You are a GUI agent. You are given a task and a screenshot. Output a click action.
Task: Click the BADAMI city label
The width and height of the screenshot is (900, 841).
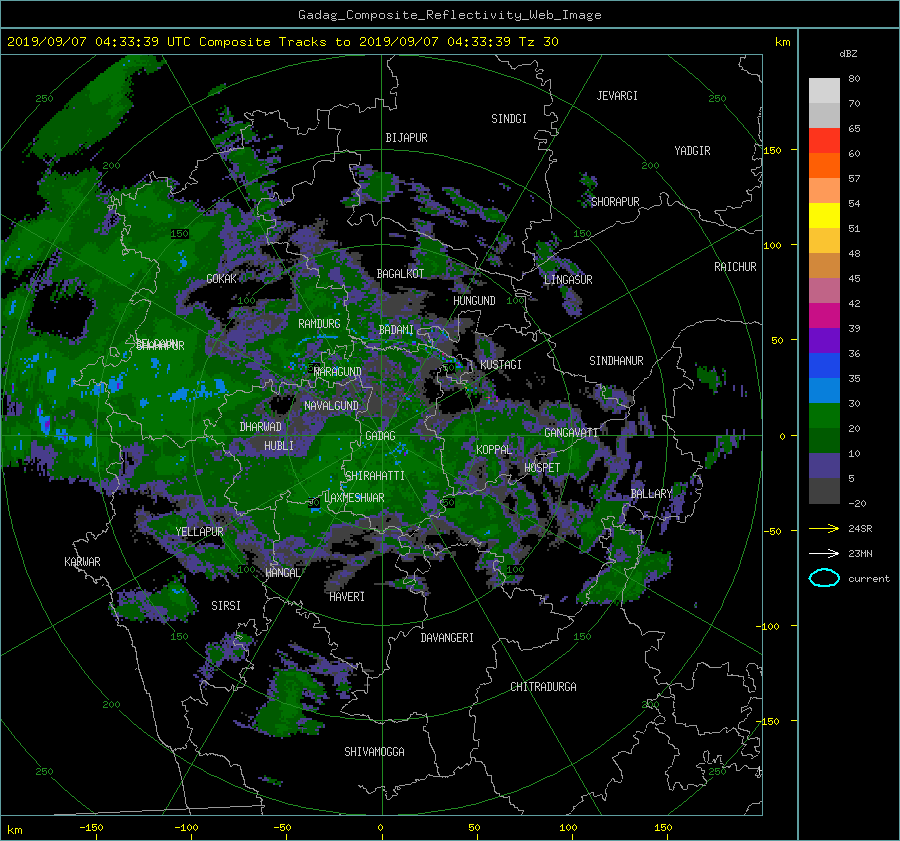coord(396,330)
